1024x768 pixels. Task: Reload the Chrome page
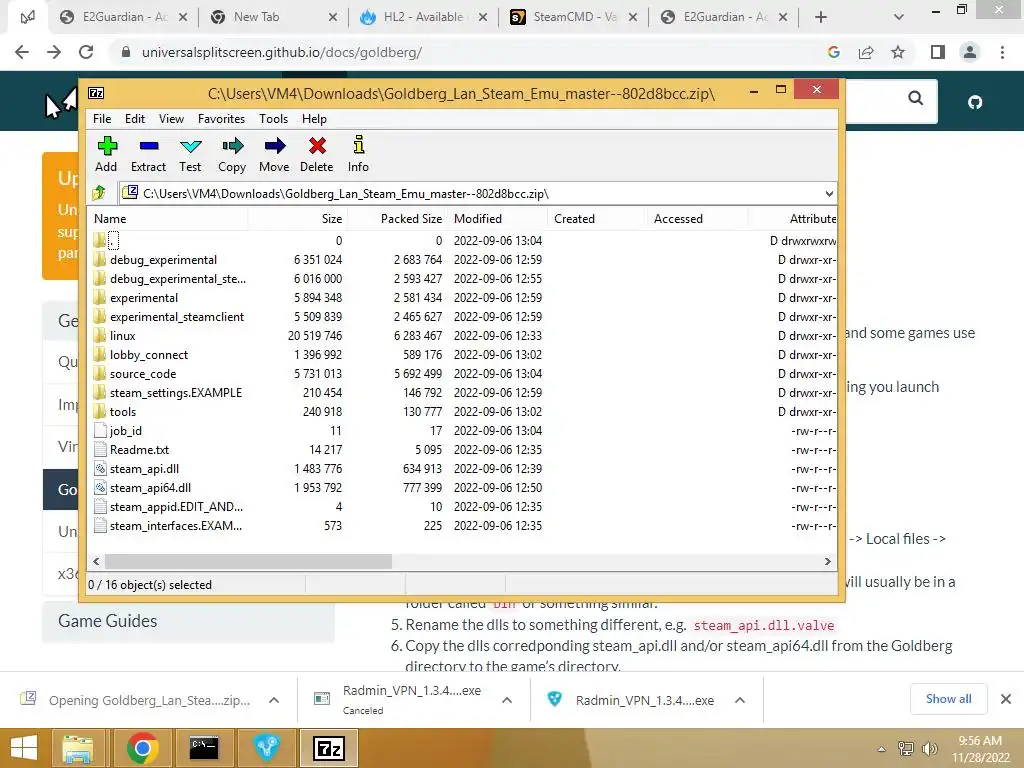pos(86,52)
